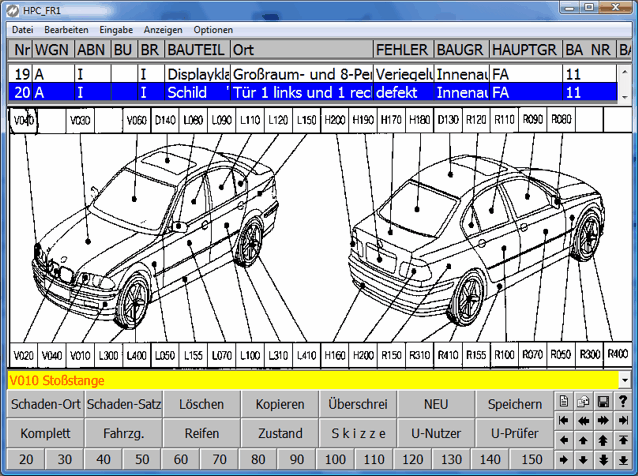638x476 pixels.
Task: Click the single down arrow icon
Action: tap(584, 459)
